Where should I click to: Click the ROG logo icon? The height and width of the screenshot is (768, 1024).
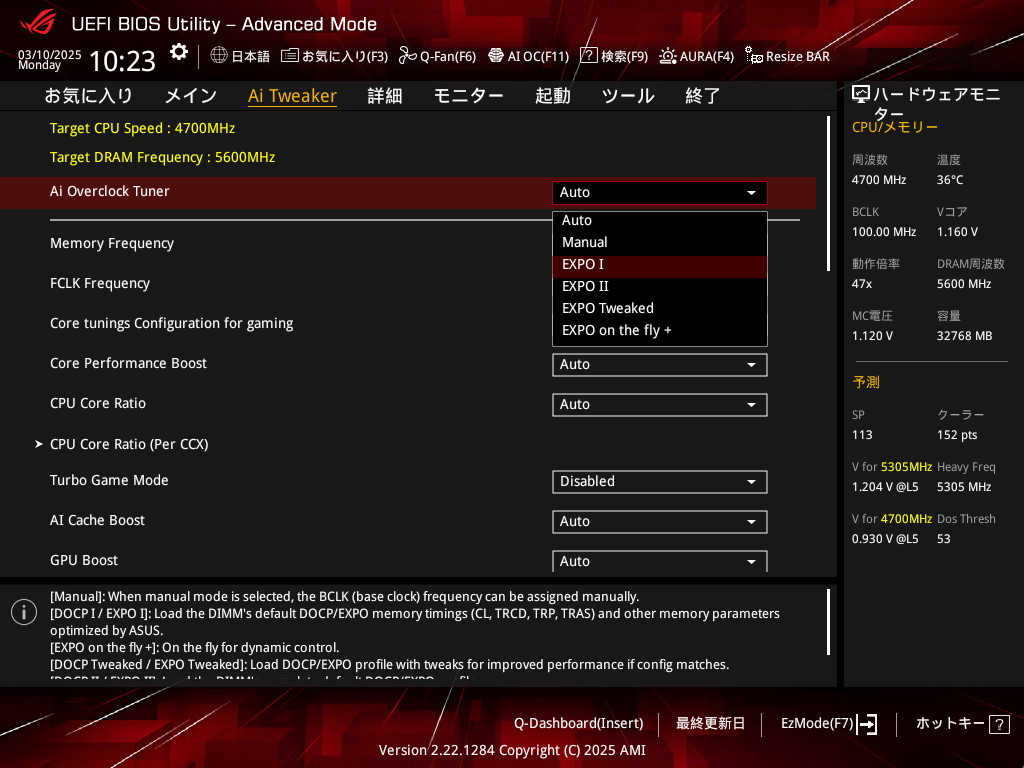pos(38,23)
